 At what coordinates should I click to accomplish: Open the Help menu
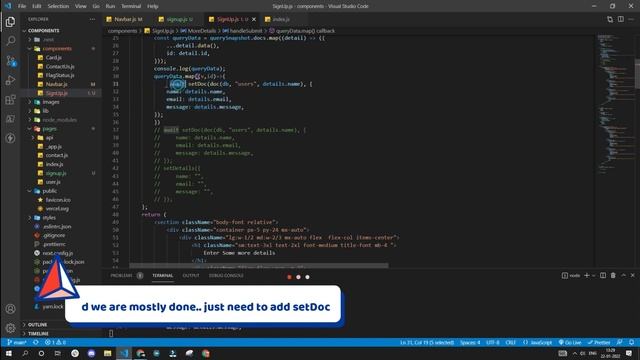click(x=152, y=6)
